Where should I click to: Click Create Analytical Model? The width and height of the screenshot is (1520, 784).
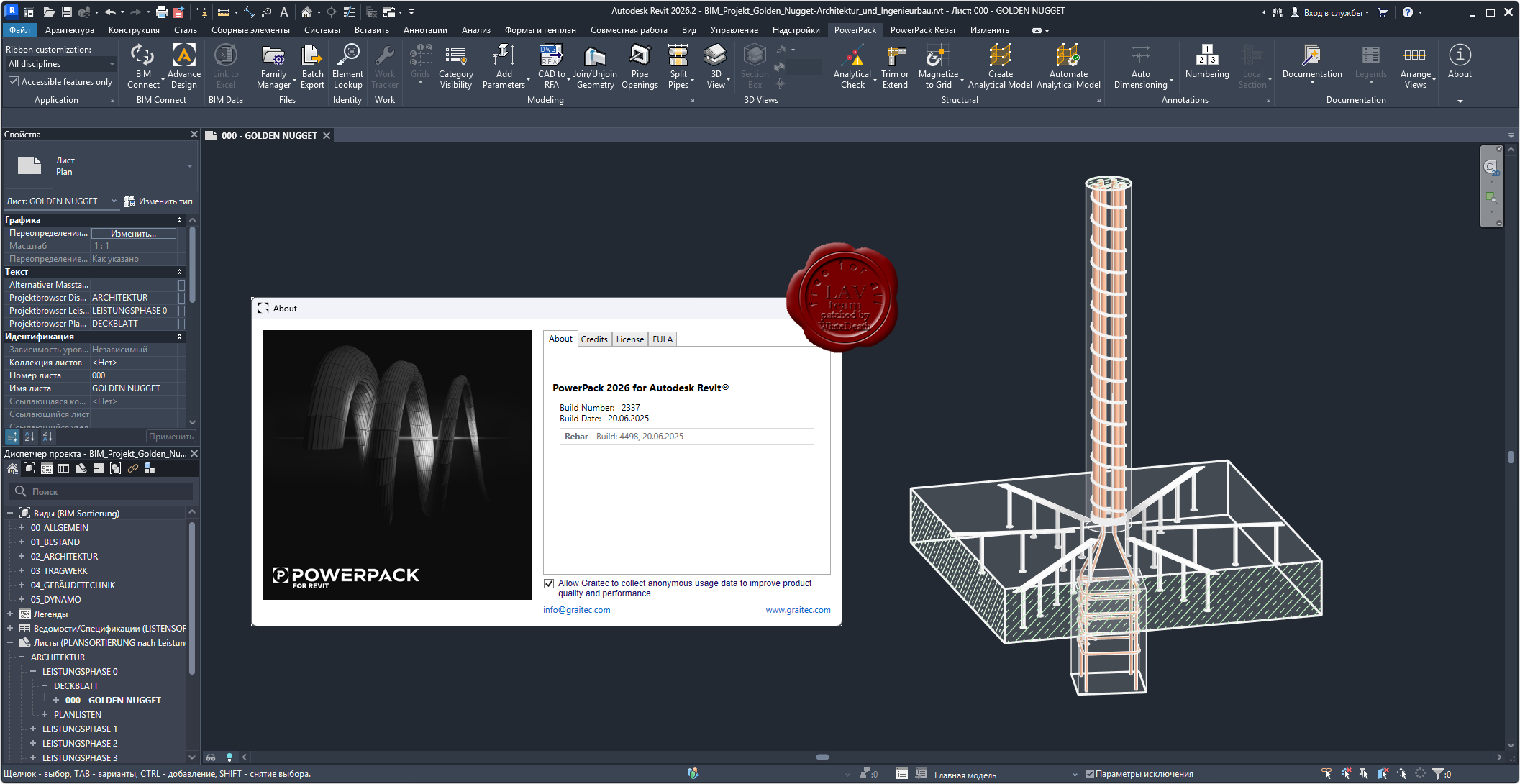1000,66
